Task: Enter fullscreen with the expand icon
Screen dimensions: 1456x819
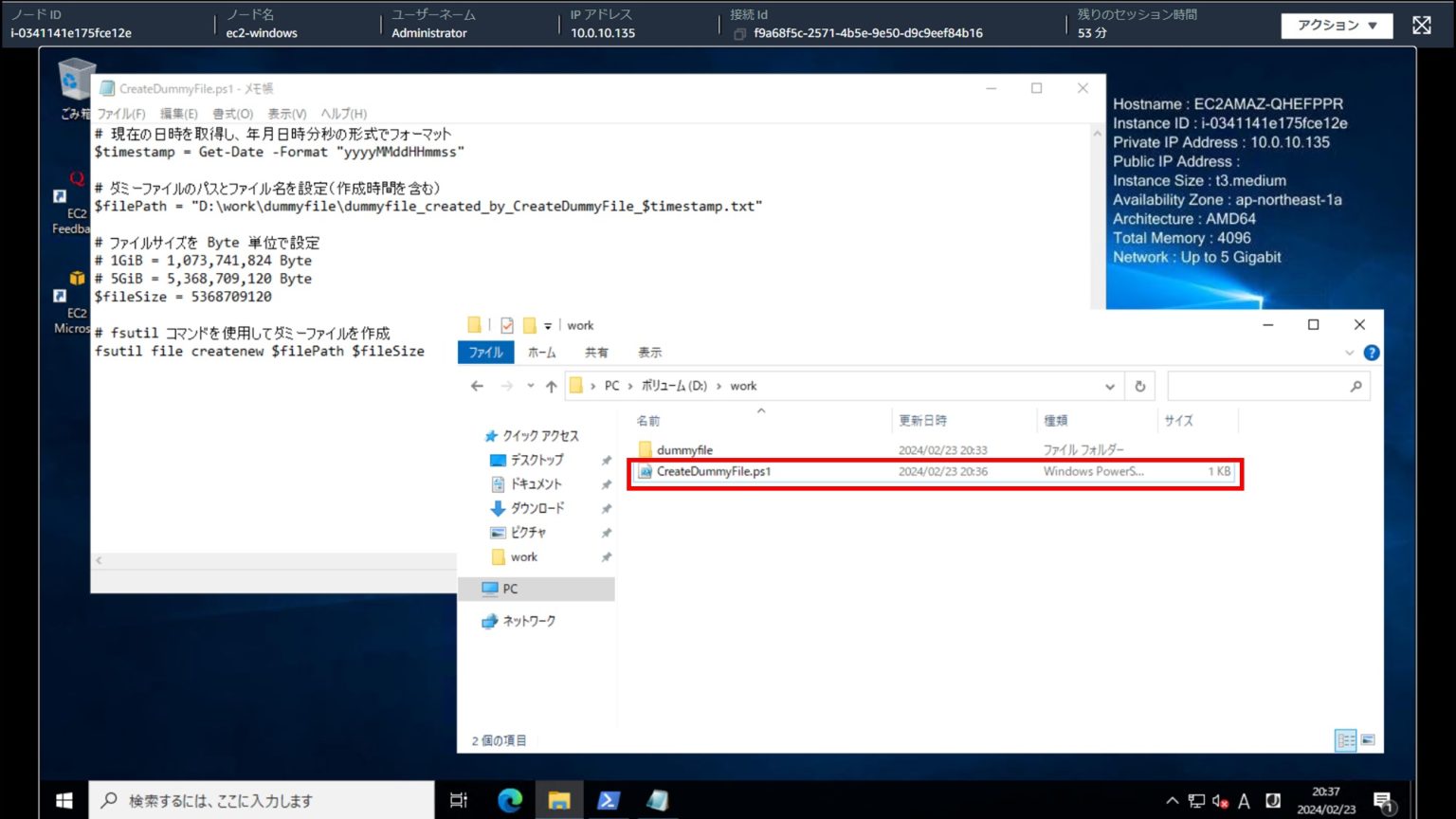Action: click(1421, 25)
